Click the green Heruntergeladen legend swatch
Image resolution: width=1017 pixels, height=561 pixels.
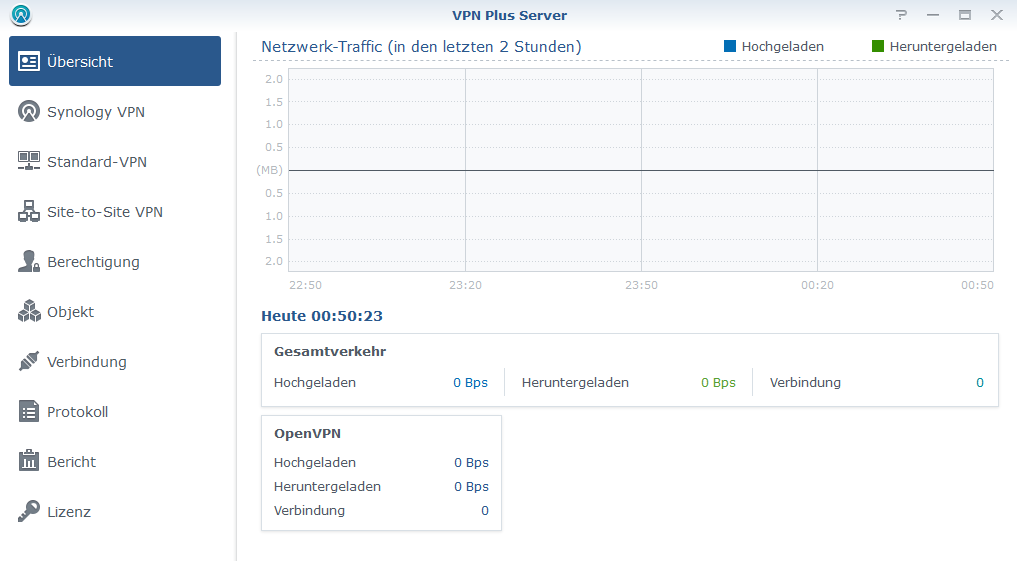point(878,46)
